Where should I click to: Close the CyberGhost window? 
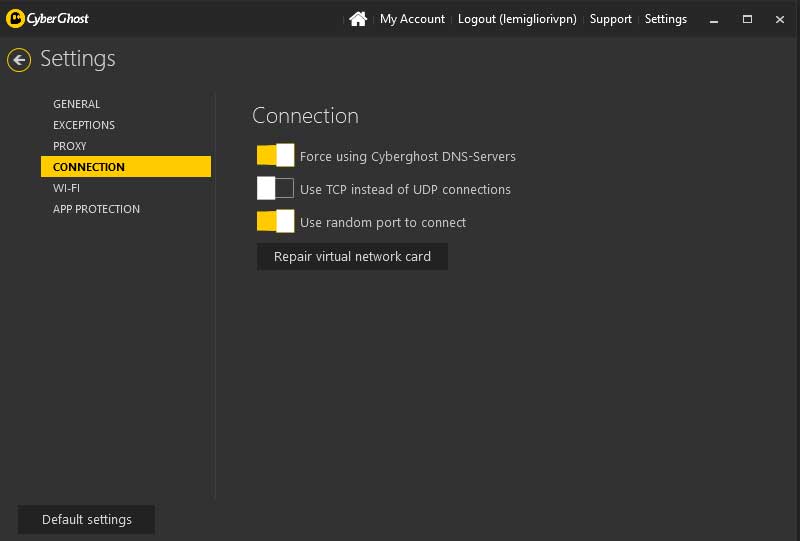(780, 19)
